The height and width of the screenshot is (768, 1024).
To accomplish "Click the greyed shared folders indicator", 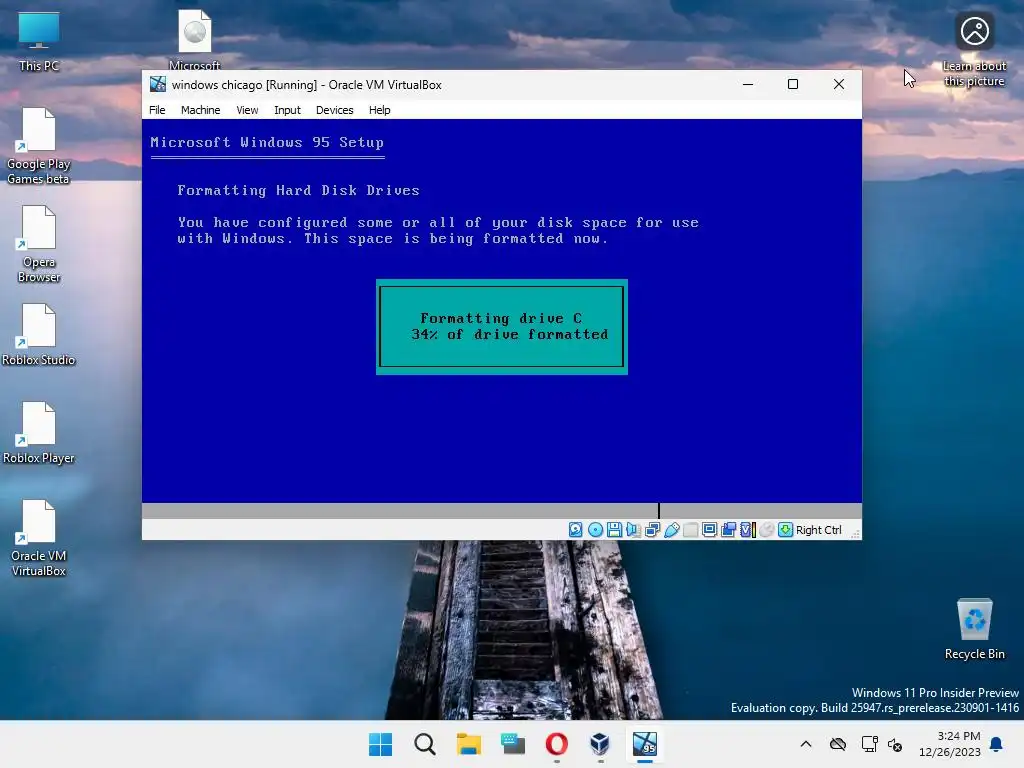I will (690, 530).
